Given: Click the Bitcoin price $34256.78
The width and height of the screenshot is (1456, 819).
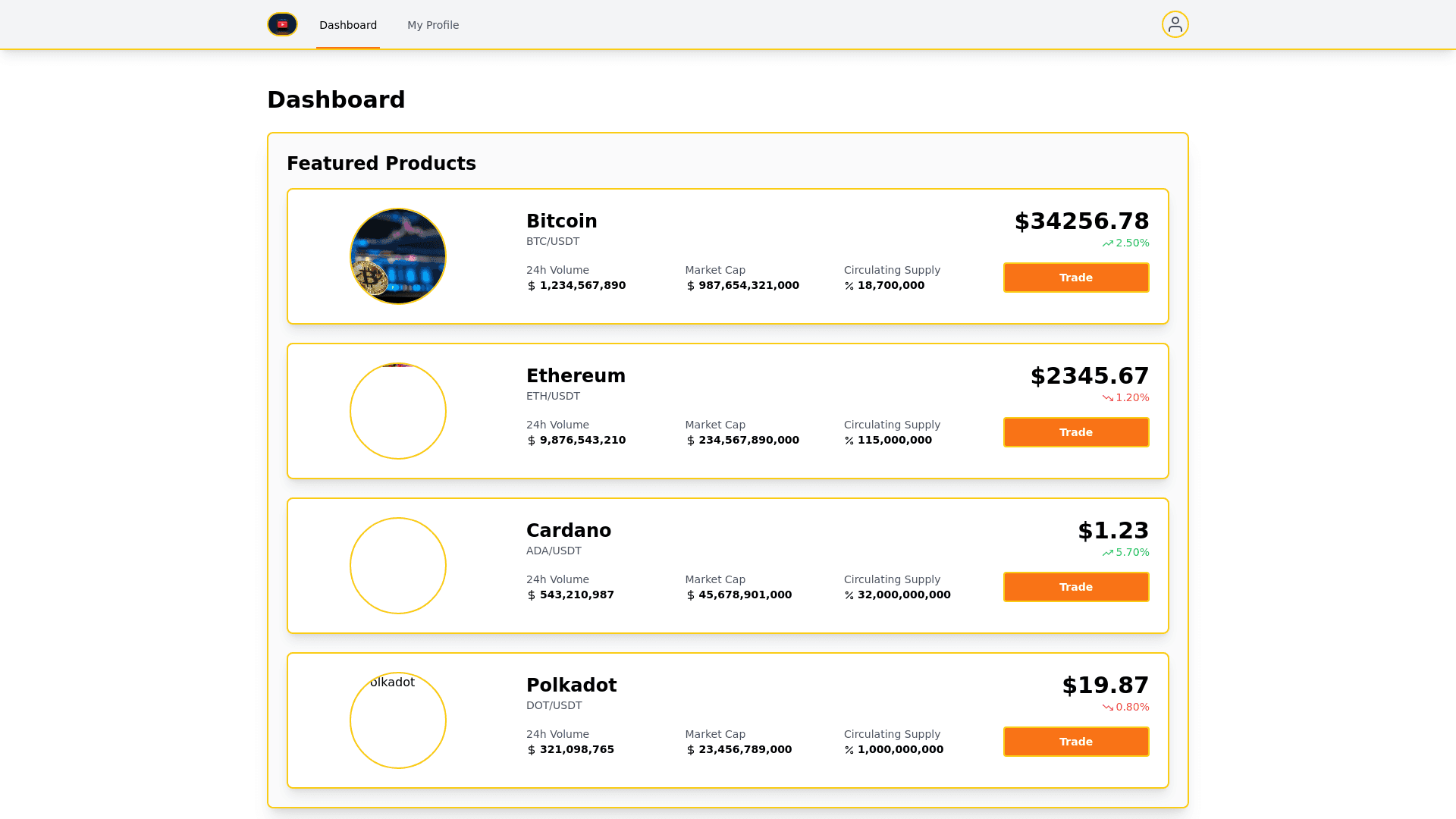Looking at the screenshot, I should [1081, 221].
